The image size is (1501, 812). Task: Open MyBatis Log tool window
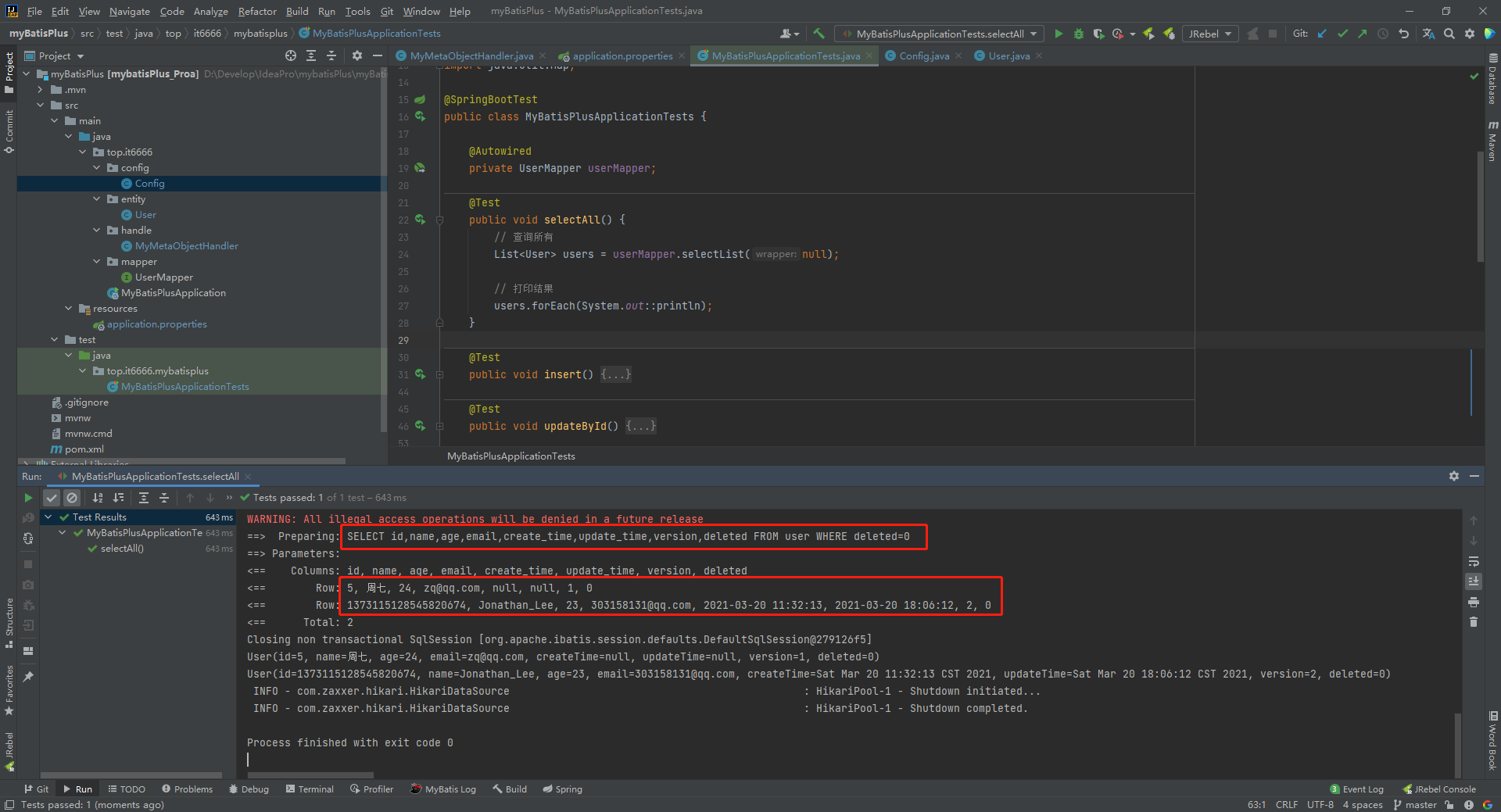pos(443,789)
